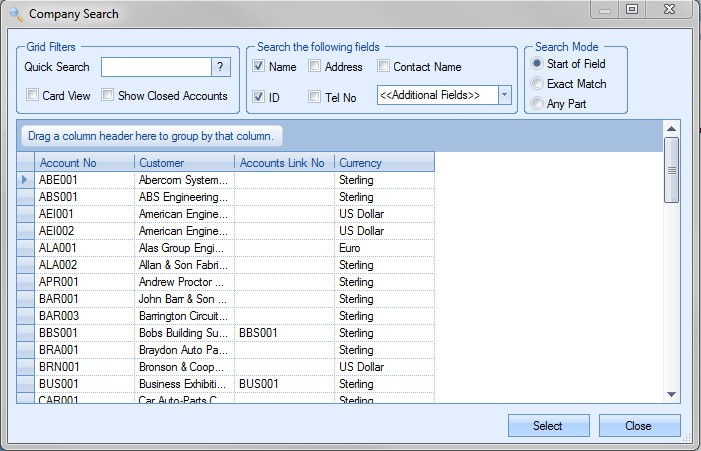701x451 pixels.
Task: Enable the Card View checkbox
Action: pos(33,96)
